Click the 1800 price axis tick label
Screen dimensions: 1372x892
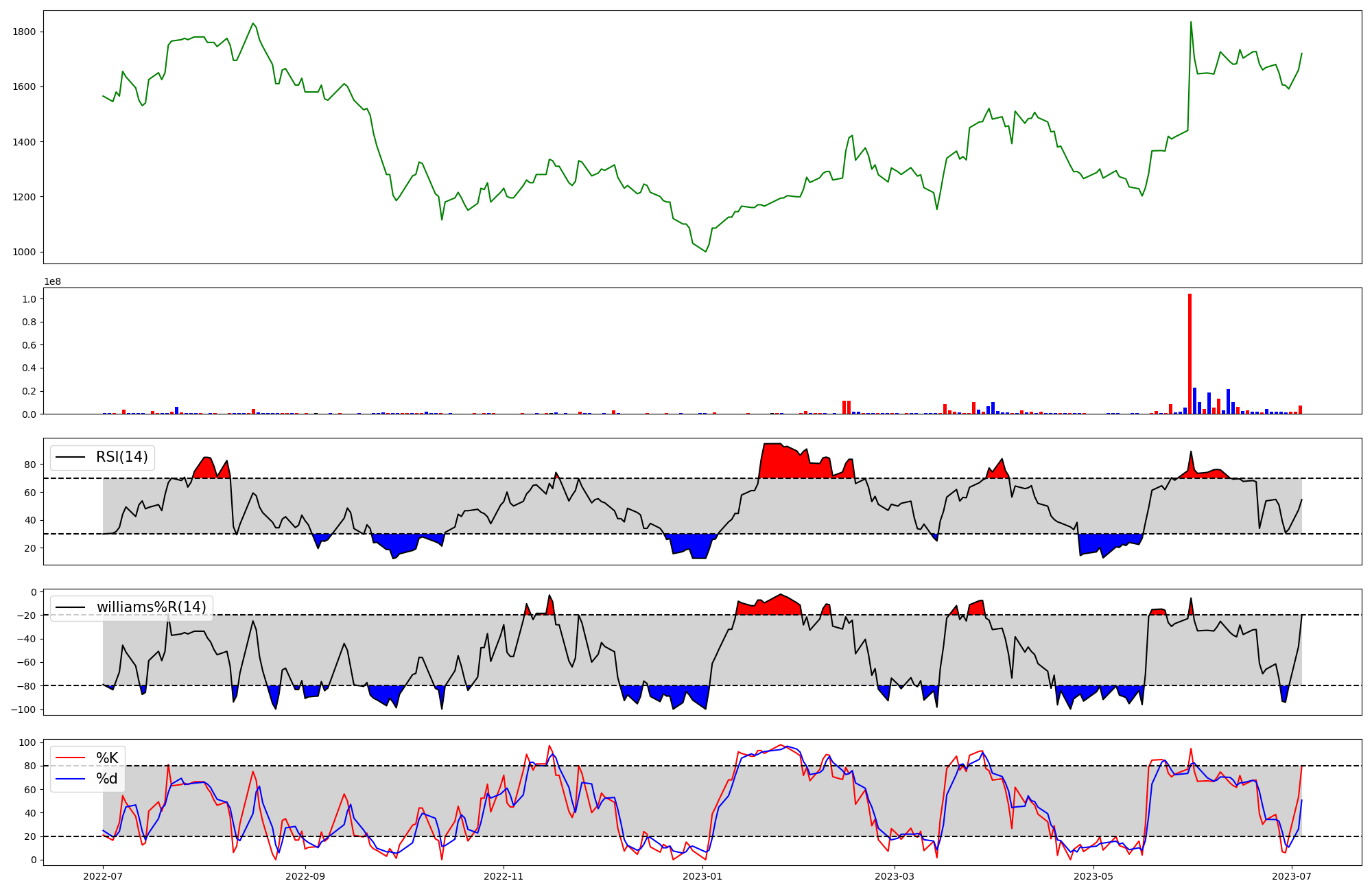pos(24,32)
